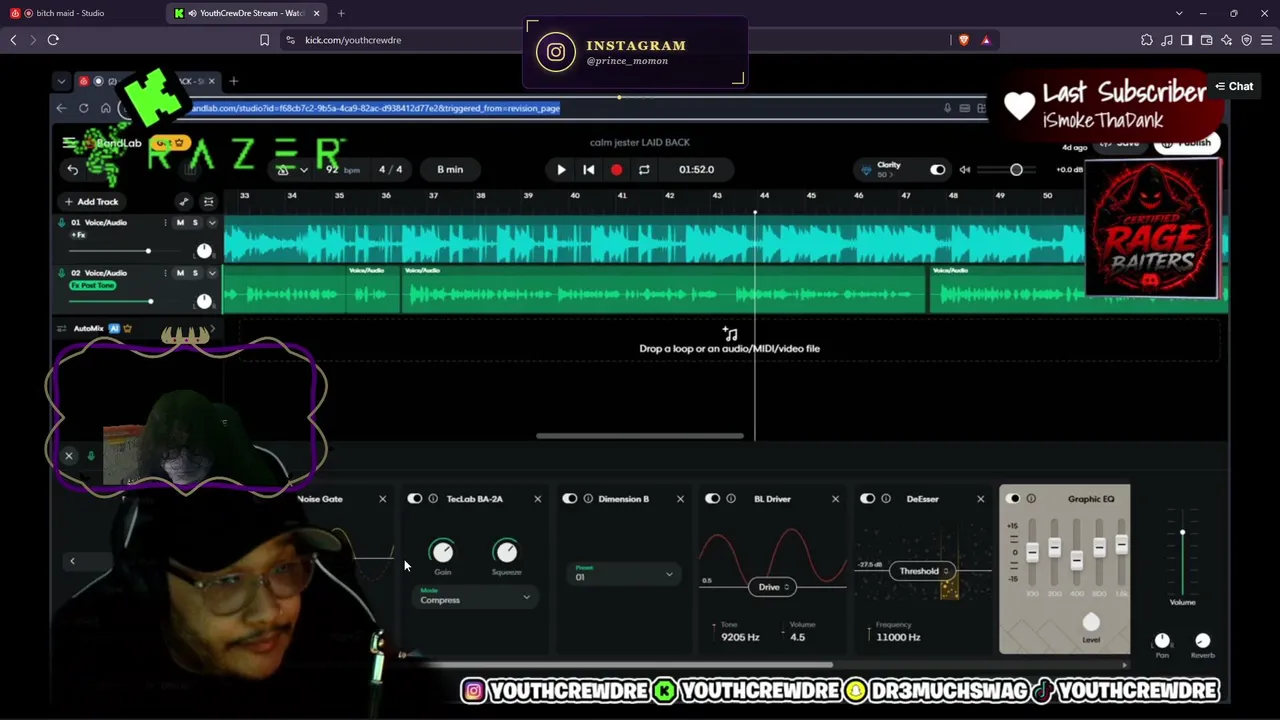
Task: Open the Drive parameter selector
Action: point(773,587)
